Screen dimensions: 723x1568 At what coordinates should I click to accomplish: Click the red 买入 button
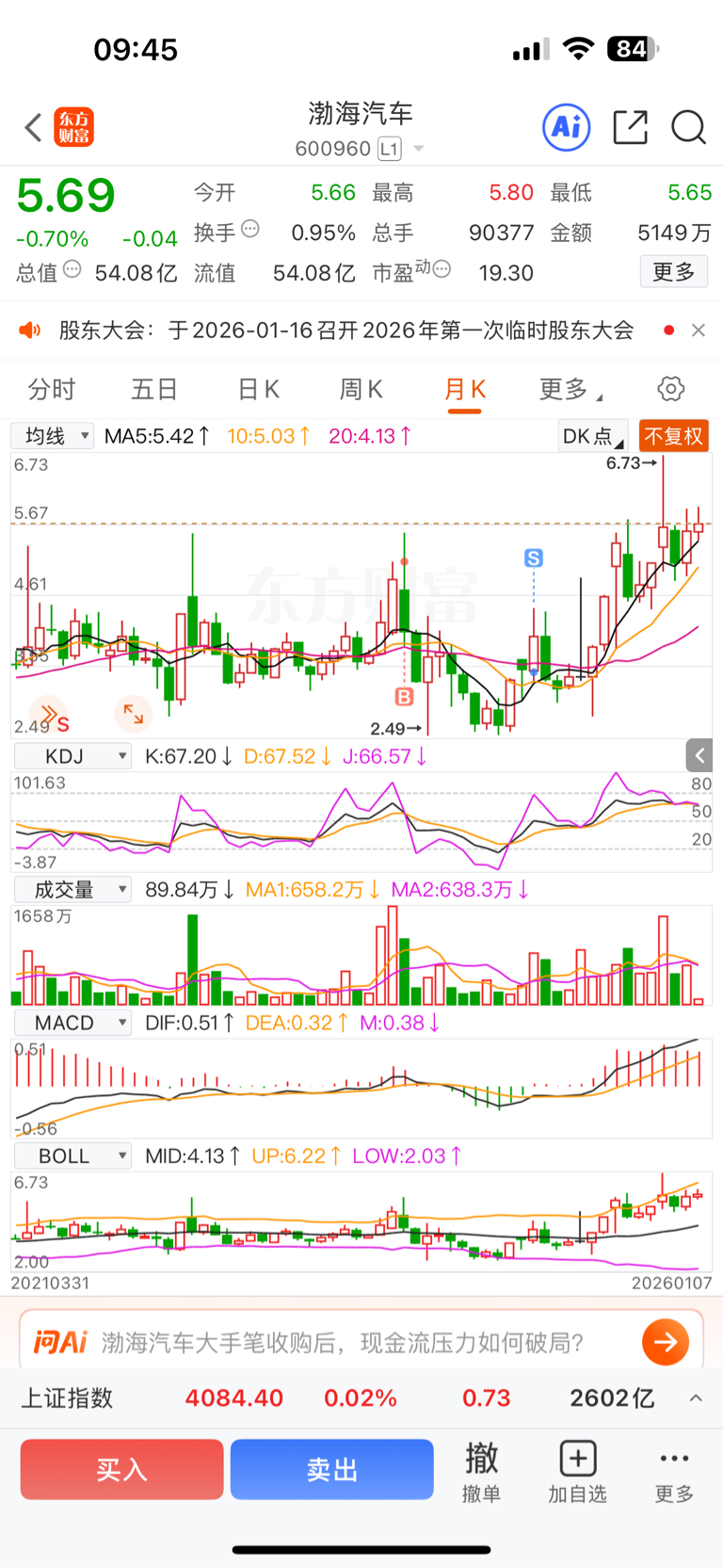[121, 1469]
